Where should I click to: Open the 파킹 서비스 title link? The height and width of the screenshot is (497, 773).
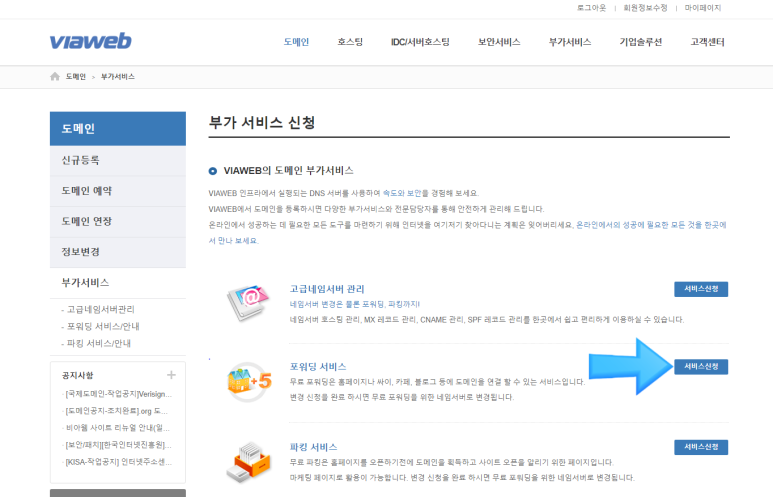(314, 447)
